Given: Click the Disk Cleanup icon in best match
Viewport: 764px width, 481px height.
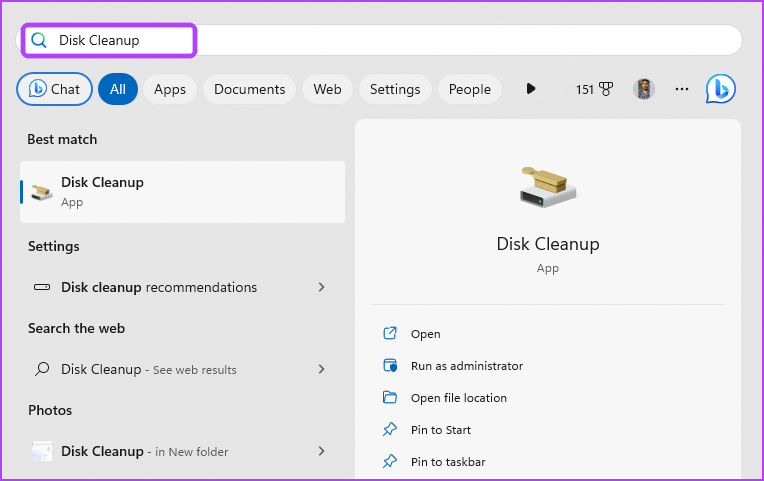Looking at the screenshot, I should tap(41, 192).
